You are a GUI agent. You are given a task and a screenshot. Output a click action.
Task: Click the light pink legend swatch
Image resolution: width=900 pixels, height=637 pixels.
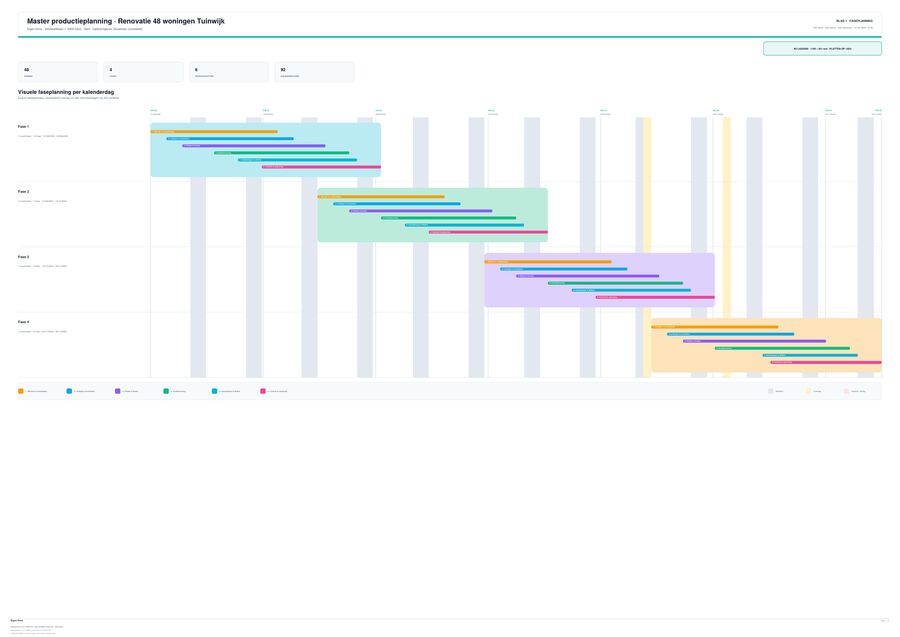847,391
